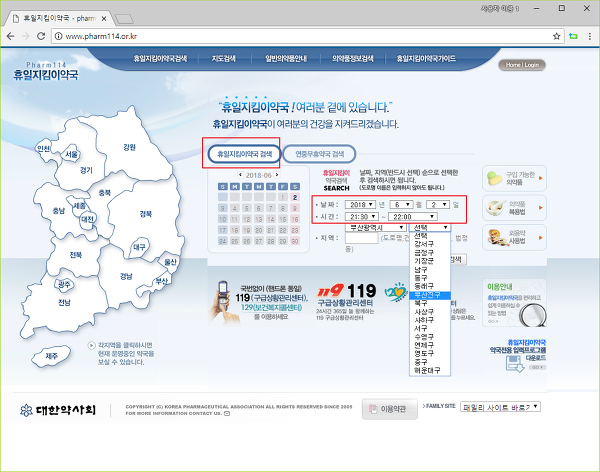Select 부산진구 from district list
This screenshot has height=472, width=600.
[x=430, y=295]
